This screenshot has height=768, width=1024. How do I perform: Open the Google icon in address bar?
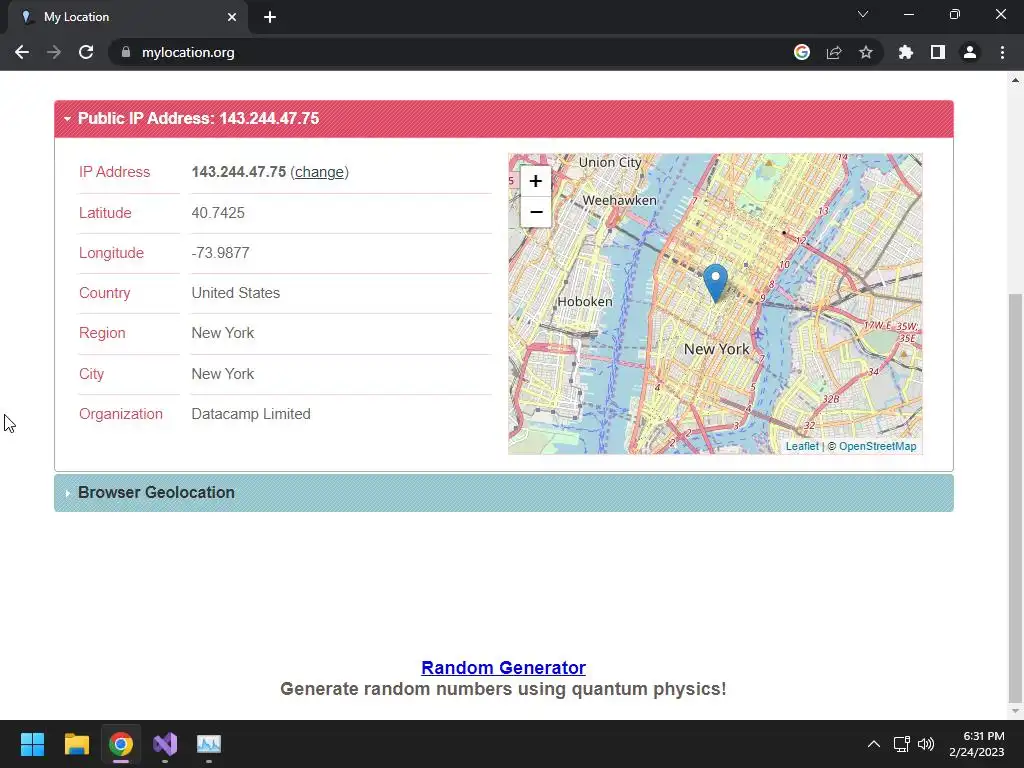coord(802,52)
